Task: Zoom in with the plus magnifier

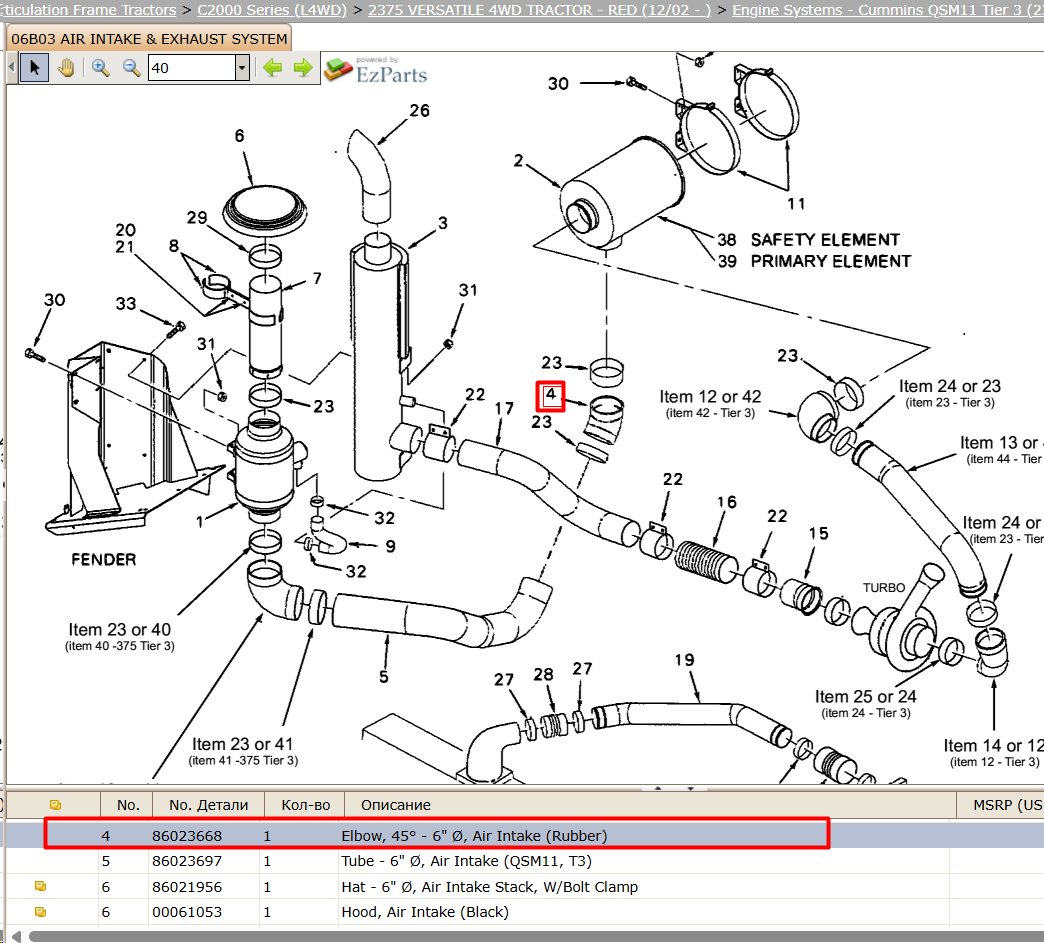Action: 101,67
